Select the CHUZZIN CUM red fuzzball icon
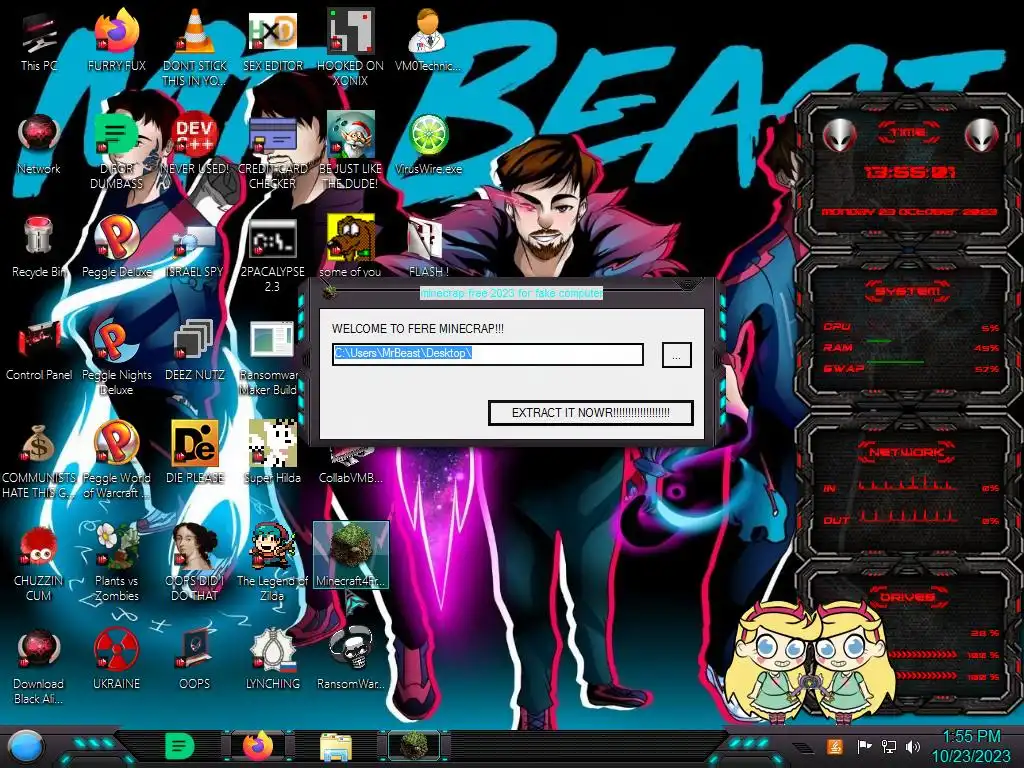1024x768 pixels. (x=39, y=564)
